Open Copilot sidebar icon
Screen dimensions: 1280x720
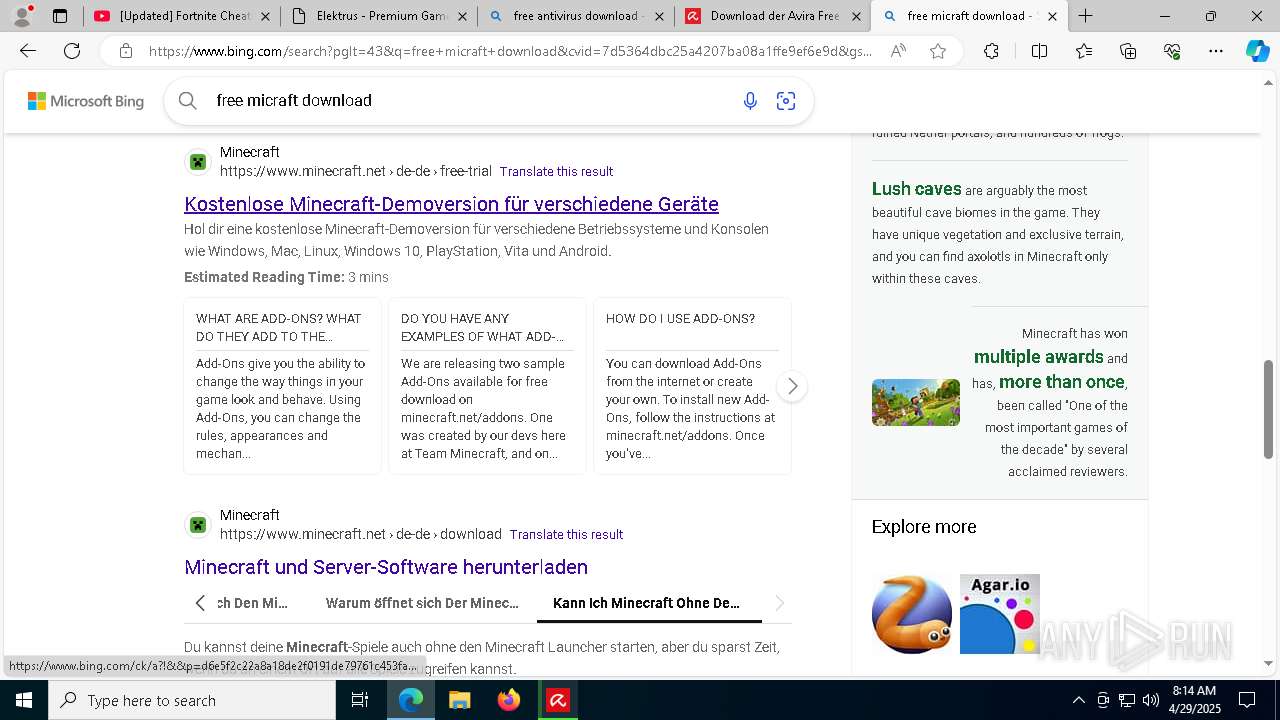1257,51
